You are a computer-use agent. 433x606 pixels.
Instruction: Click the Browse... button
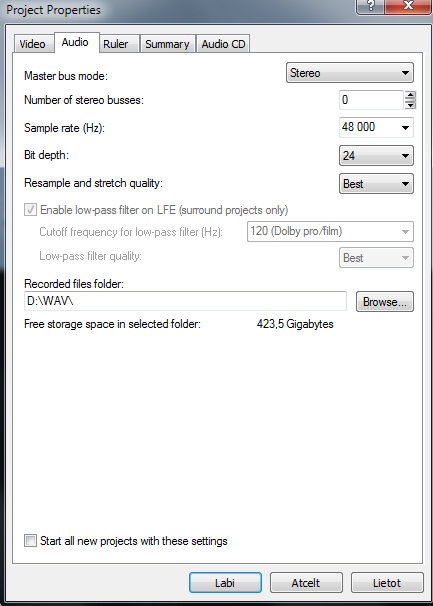pos(385,301)
